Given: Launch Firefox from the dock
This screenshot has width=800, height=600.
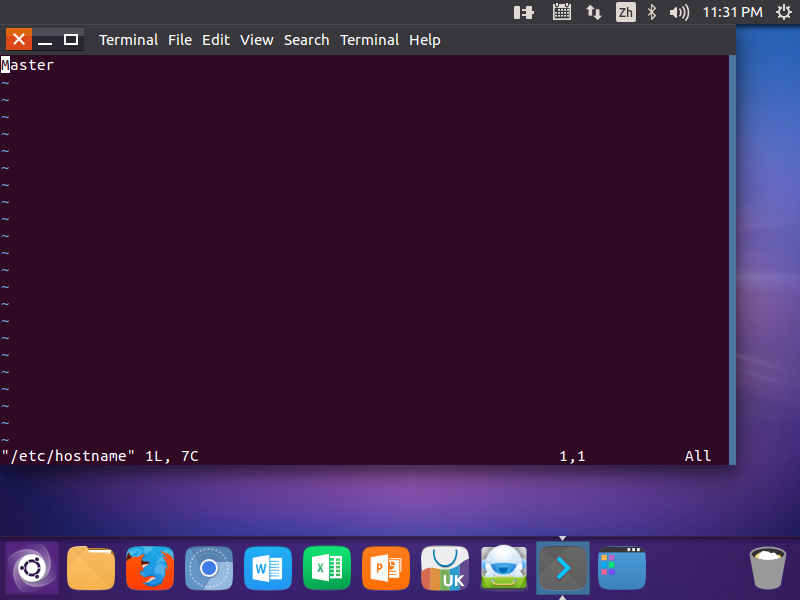Looking at the screenshot, I should (x=150, y=568).
